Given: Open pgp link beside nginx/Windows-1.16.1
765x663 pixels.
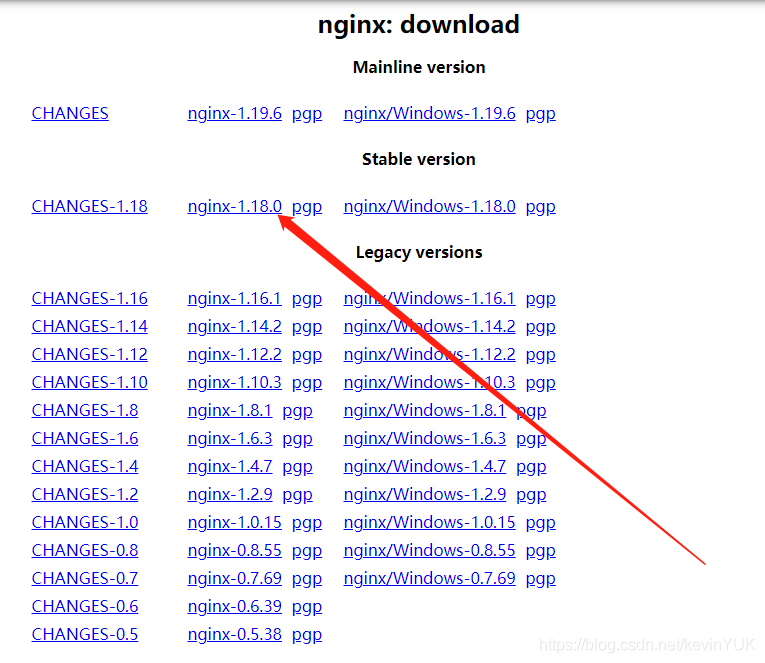Looking at the screenshot, I should 541,300.
